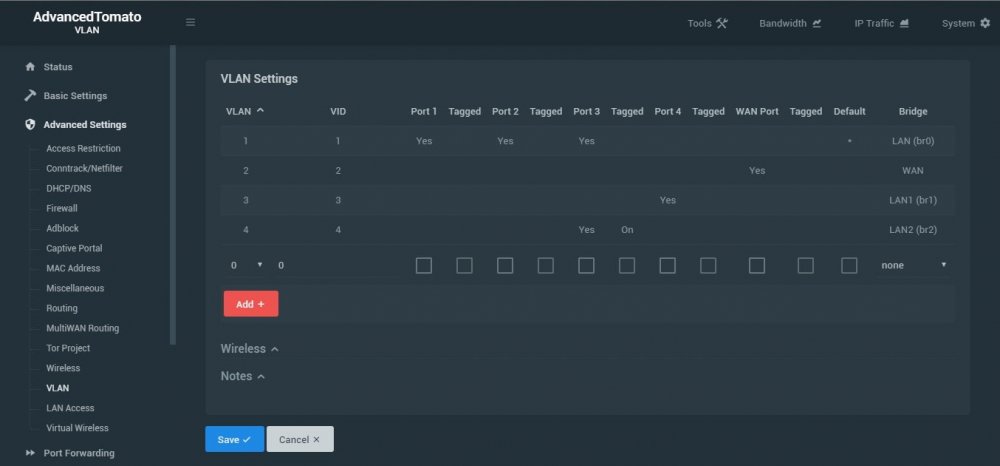Click the hamburger menu icon
The width and height of the screenshot is (1000, 466).
tap(190, 22)
